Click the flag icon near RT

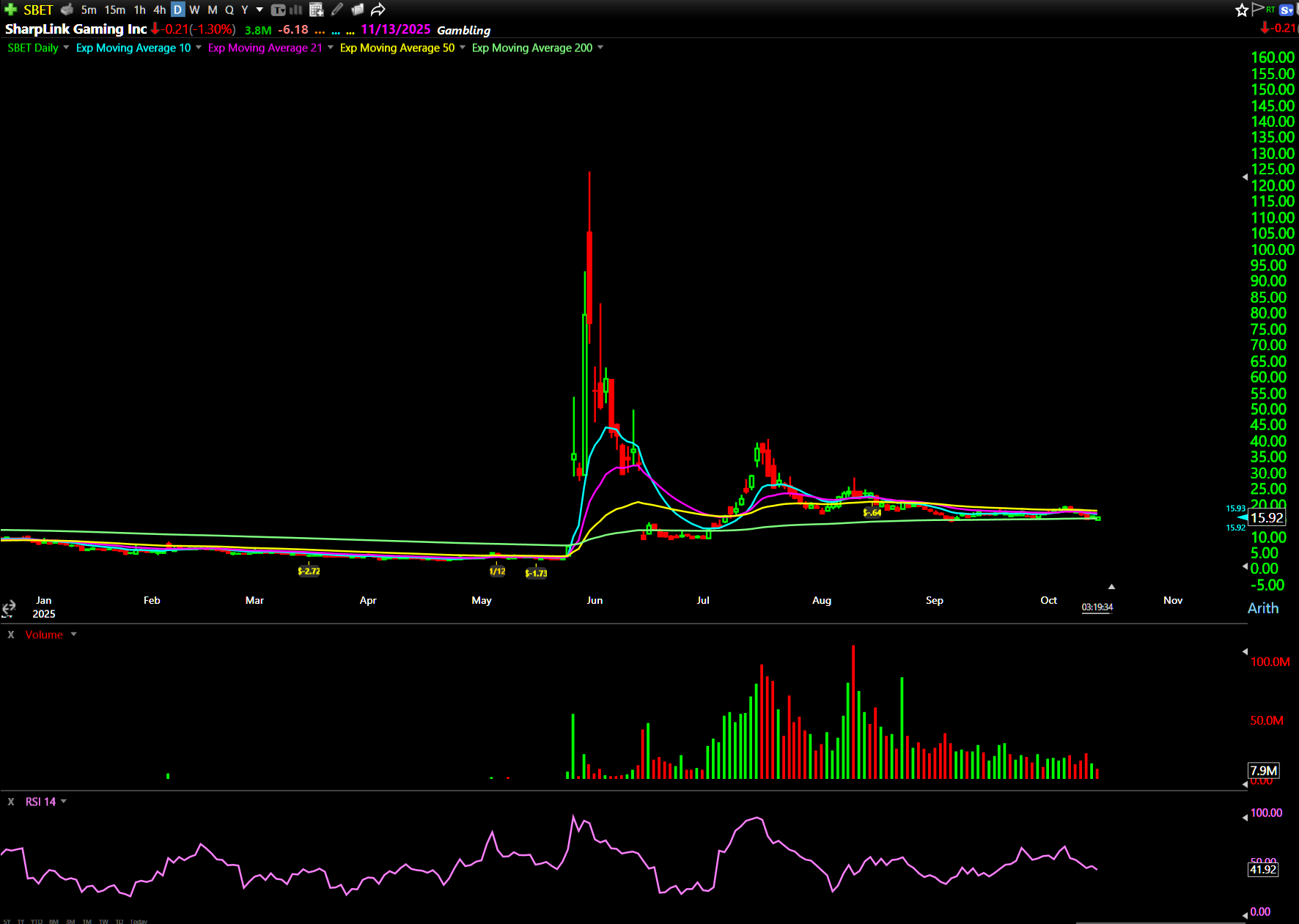[1258, 9]
